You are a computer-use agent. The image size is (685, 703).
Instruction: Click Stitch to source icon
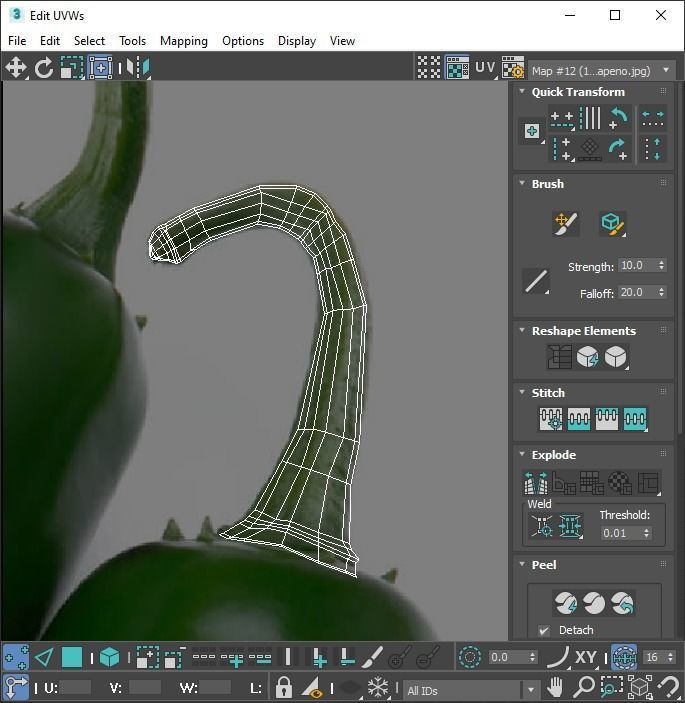607,419
